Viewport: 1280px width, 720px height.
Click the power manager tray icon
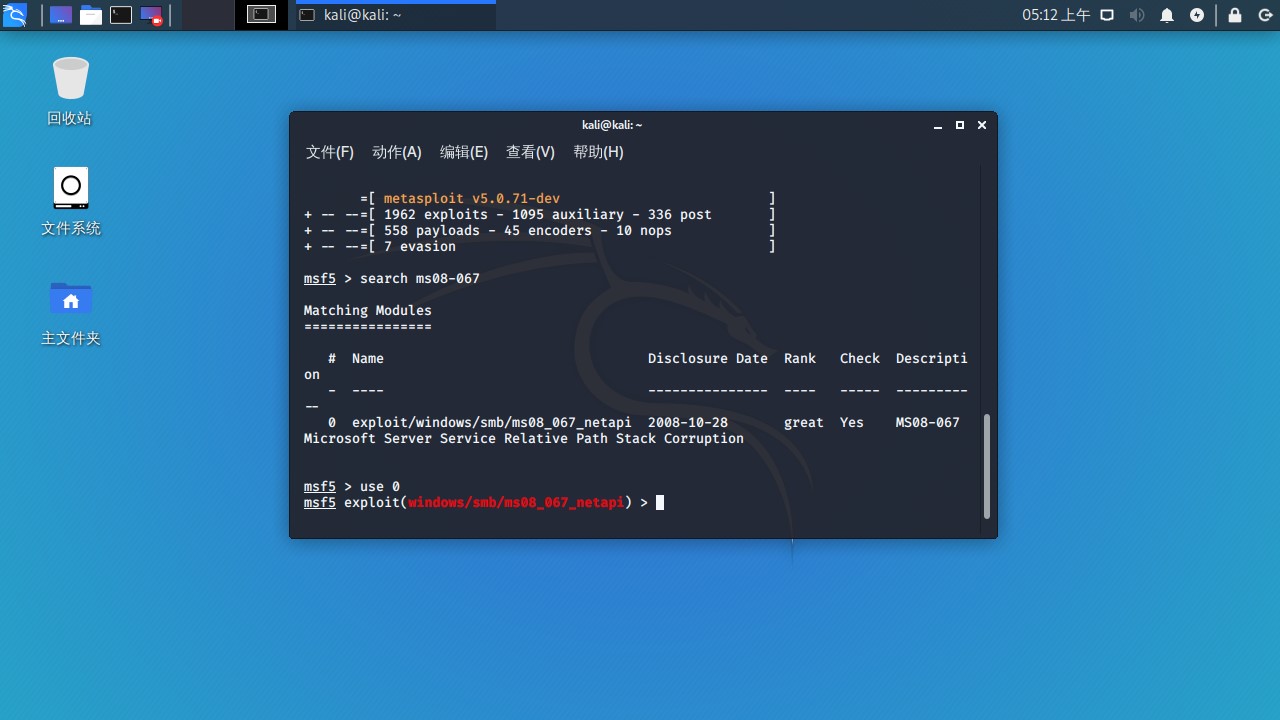[1197, 15]
